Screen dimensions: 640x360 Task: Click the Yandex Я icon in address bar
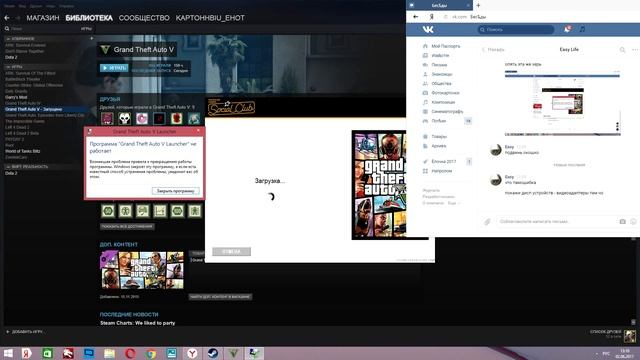pos(431,17)
